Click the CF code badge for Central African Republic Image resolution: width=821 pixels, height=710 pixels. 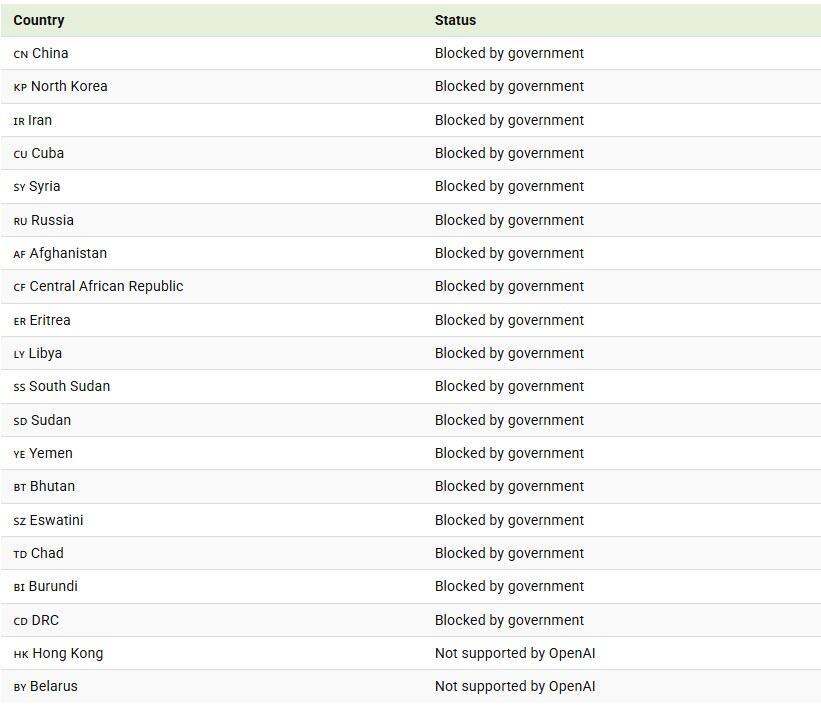(x=19, y=287)
